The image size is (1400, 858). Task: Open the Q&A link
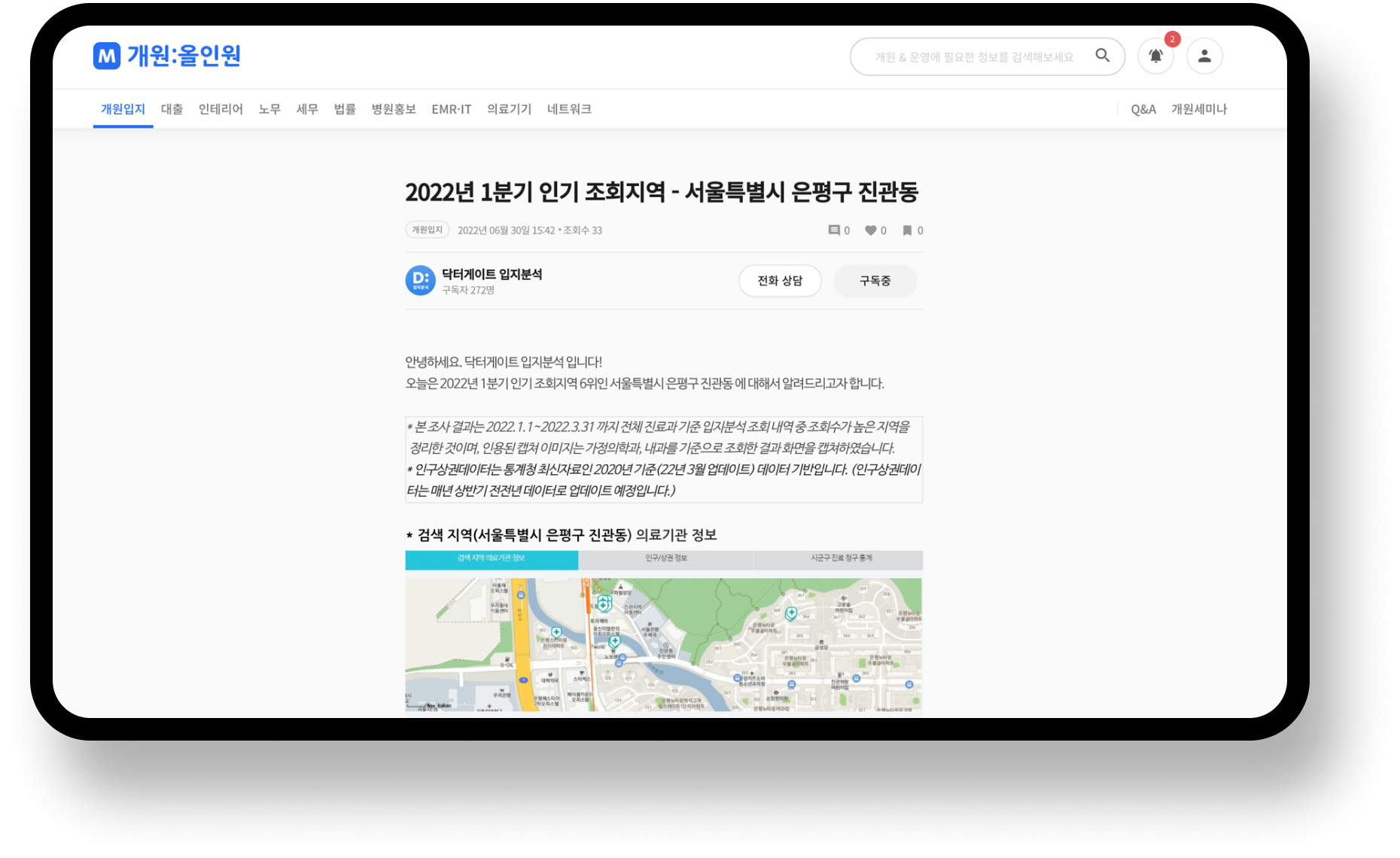(1143, 109)
